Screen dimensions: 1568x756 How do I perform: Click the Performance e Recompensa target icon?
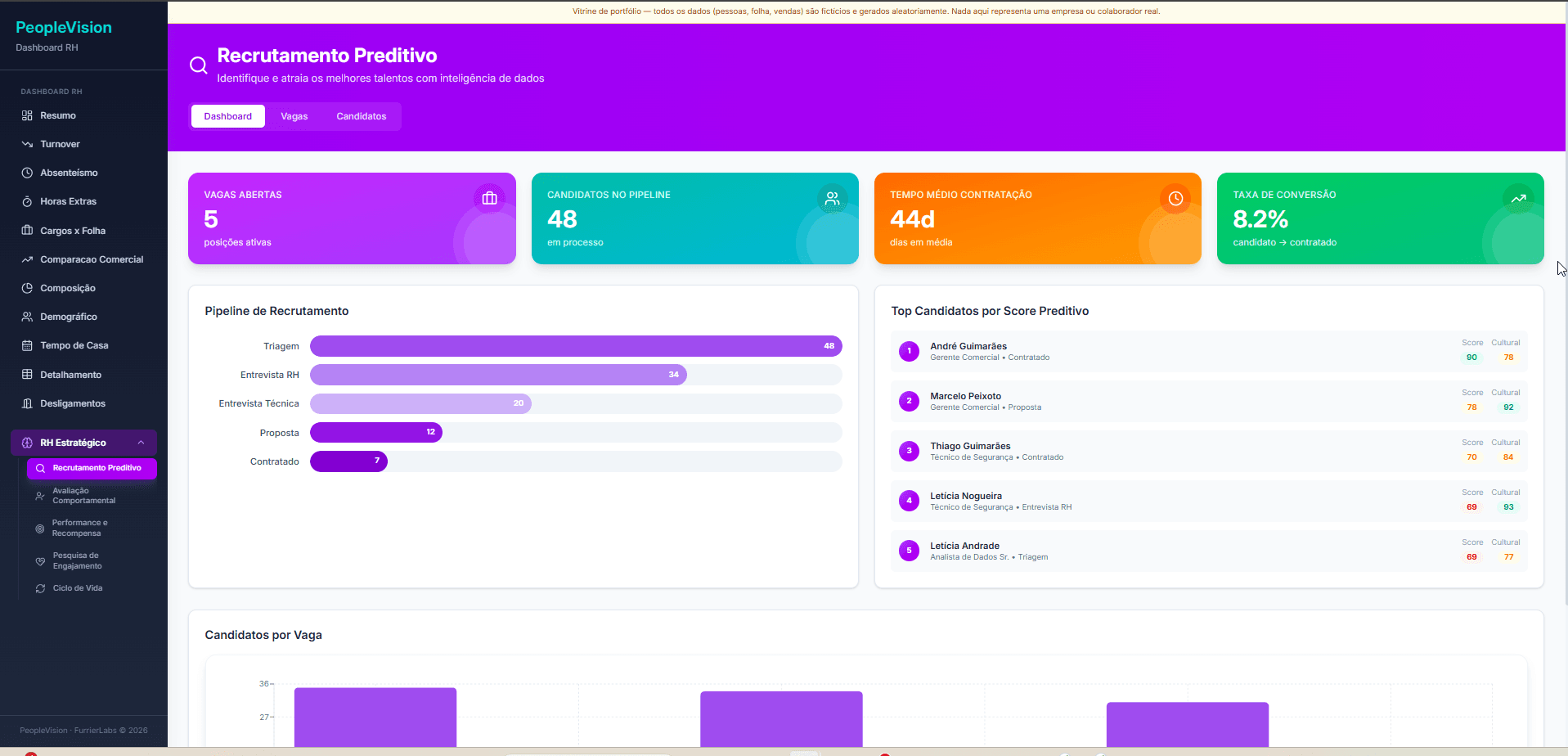(40, 529)
